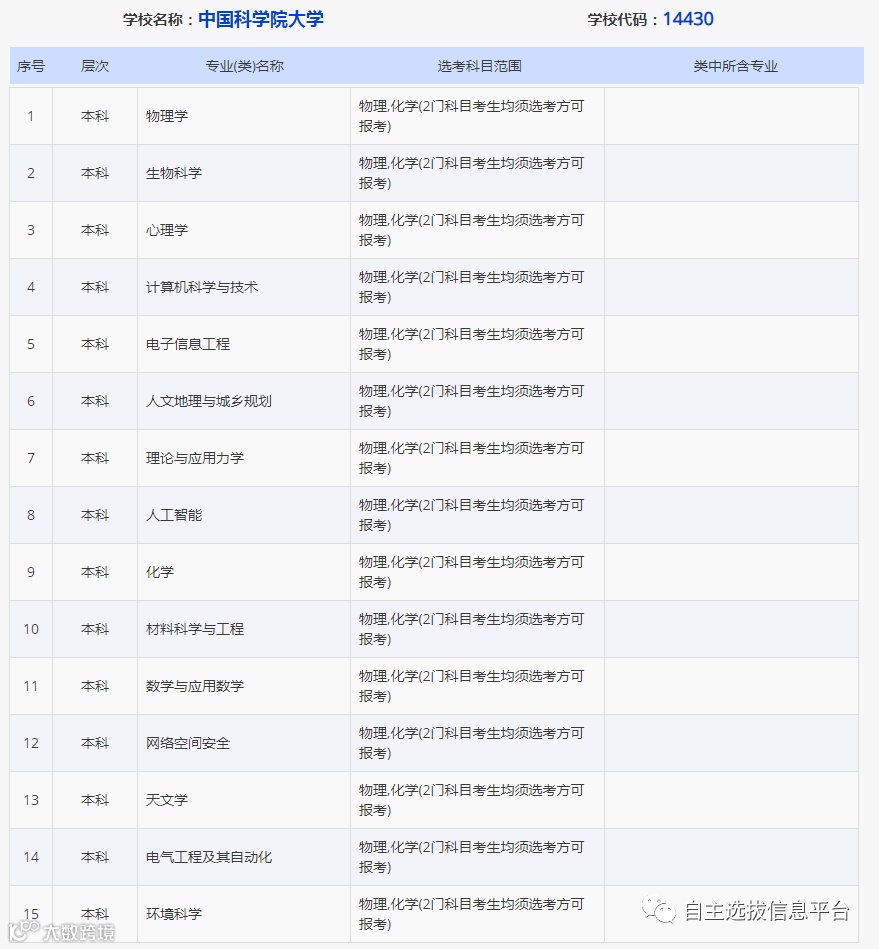879x949 pixels.
Task: Click row number 13 in 序号 column
Action: (31, 800)
